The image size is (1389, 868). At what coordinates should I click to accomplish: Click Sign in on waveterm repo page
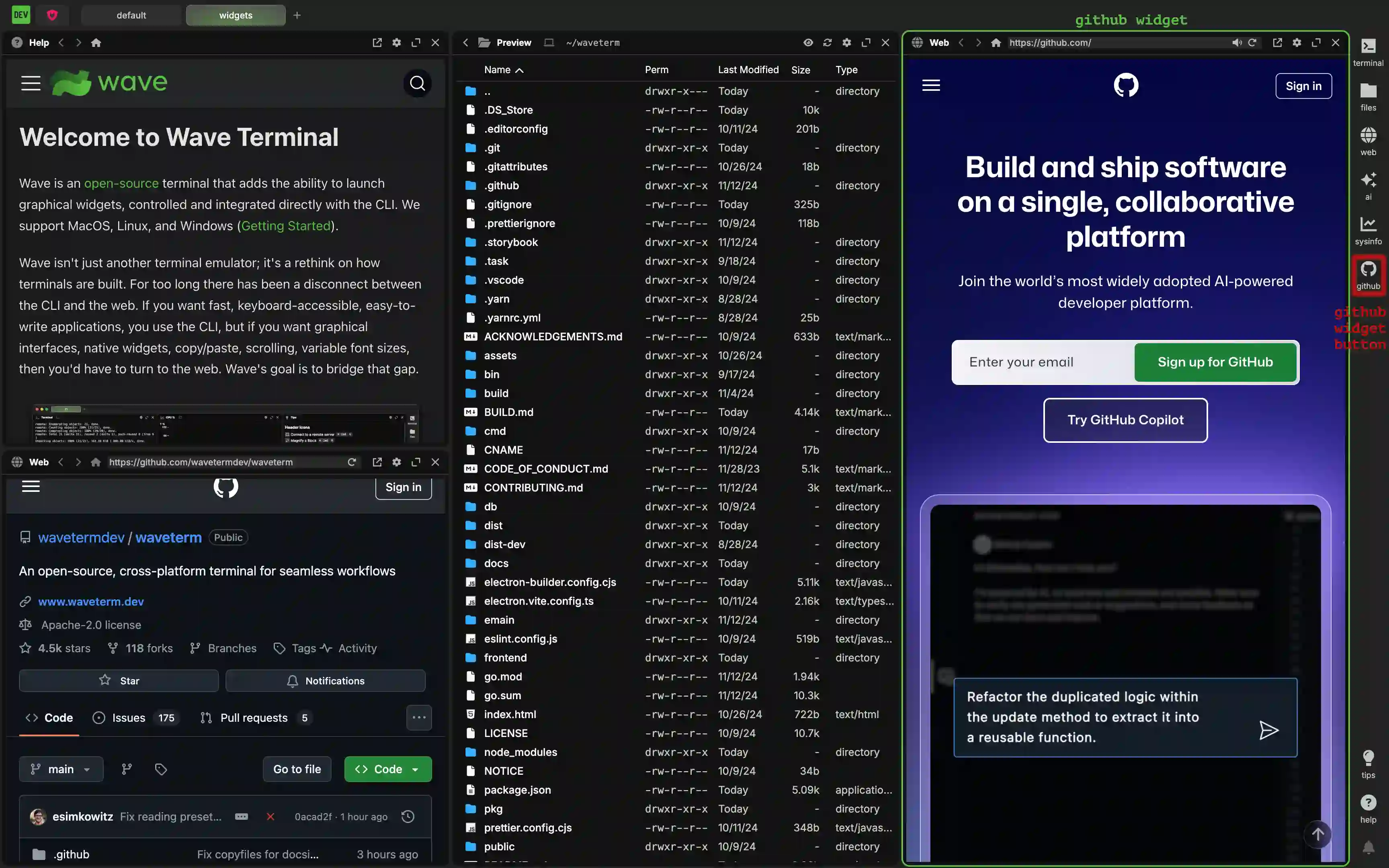[x=404, y=487]
